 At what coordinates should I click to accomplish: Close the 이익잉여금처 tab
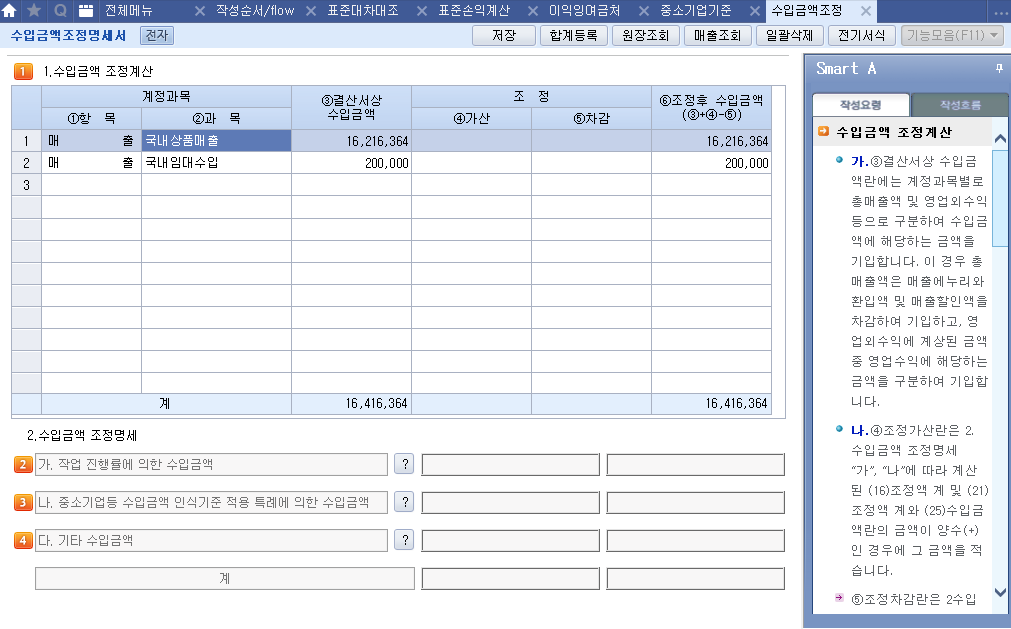click(643, 11)
